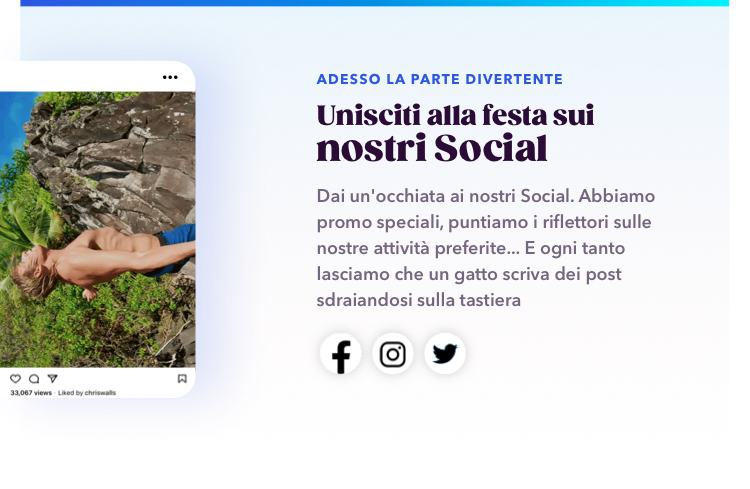Open comments via the speech bubble icon

pos(34,379)
